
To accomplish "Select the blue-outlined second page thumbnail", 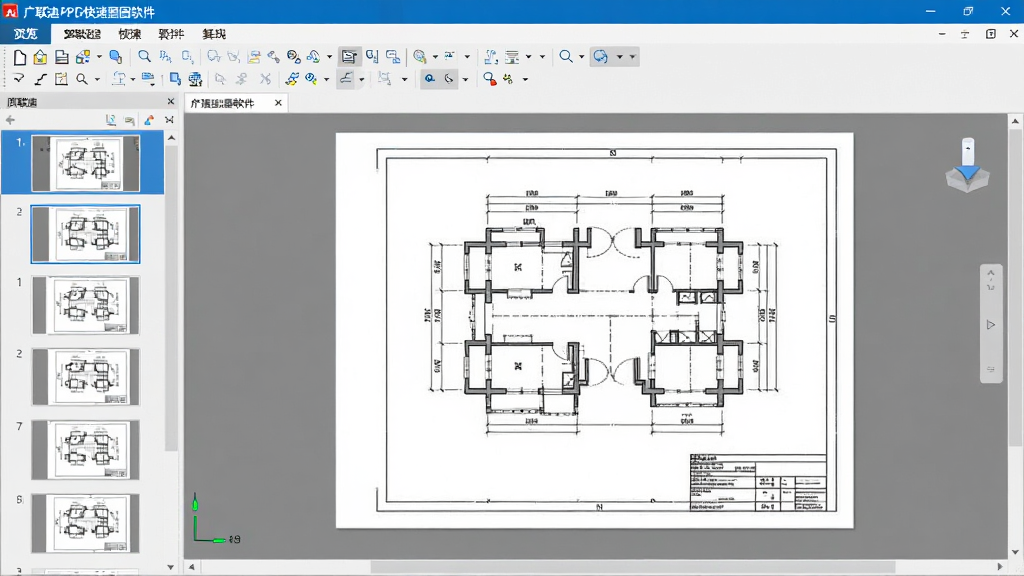I will point(86,234).
